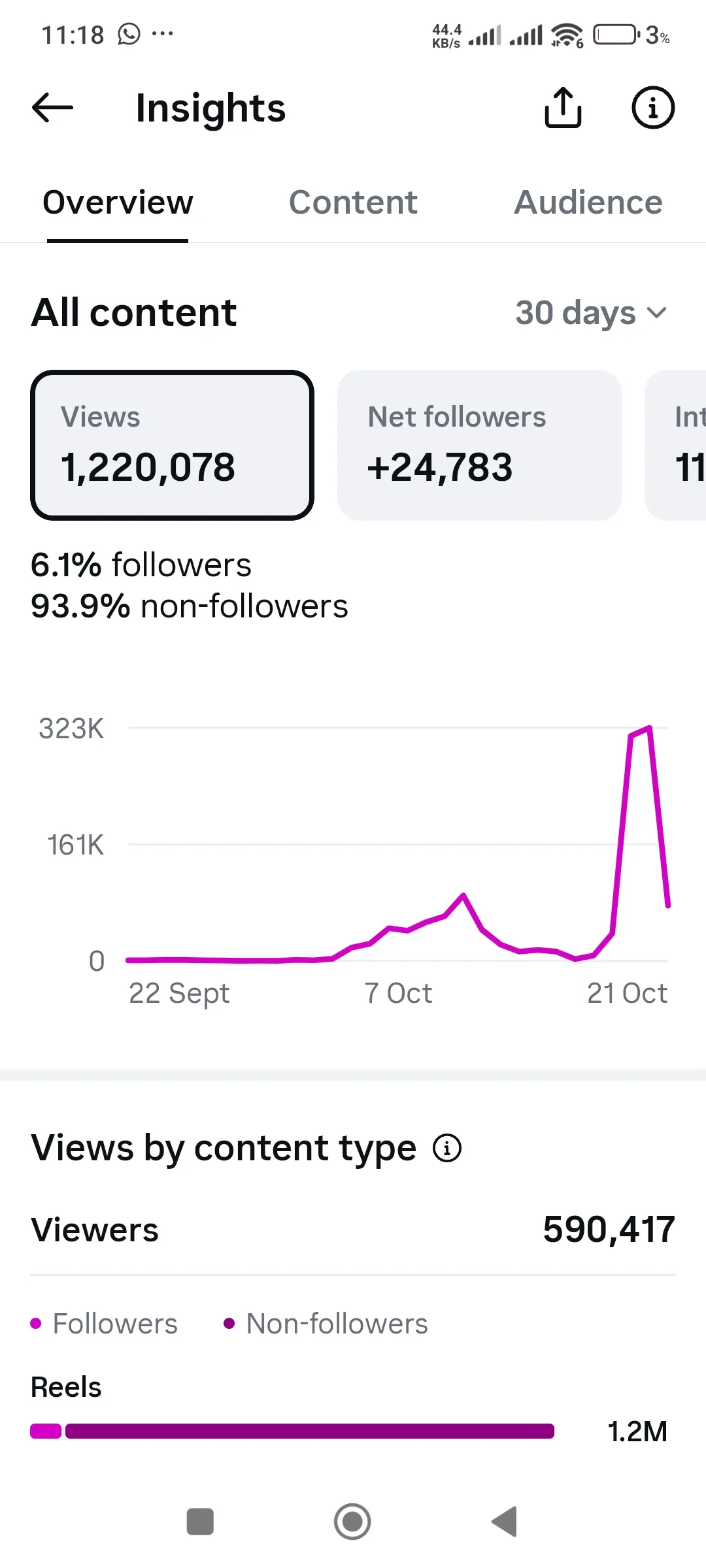The height and width of the screenshot is (1568, 706).
Task: Open the share/export icon
Action: tap(563, 107)
